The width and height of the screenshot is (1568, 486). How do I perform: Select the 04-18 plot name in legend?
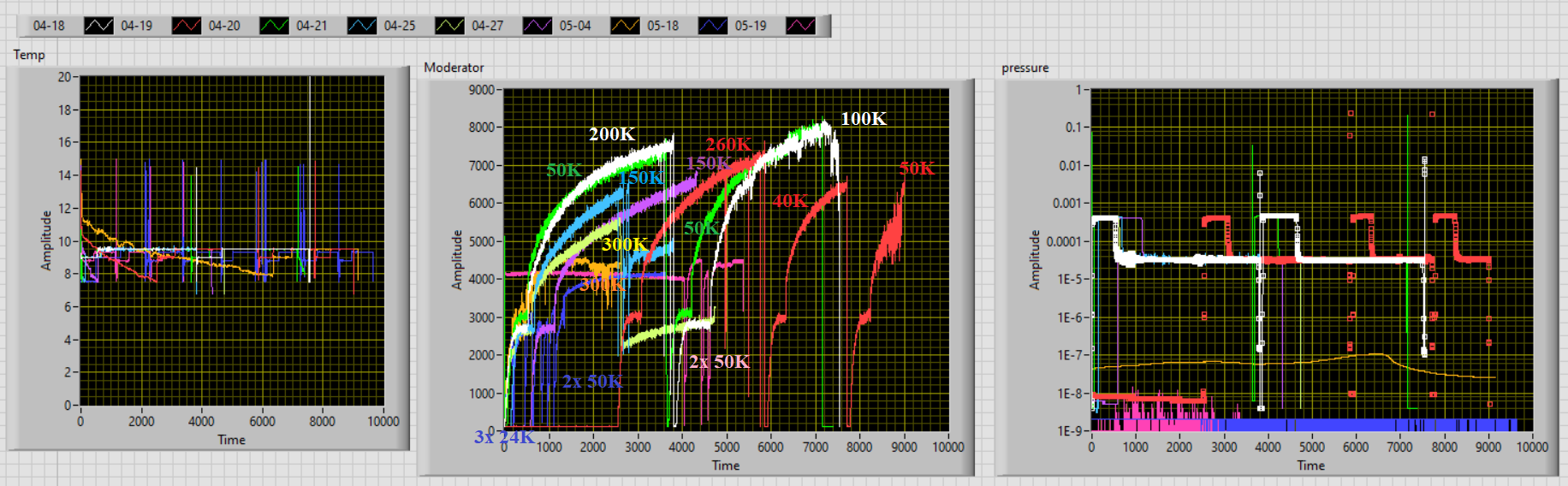point(49,26)
